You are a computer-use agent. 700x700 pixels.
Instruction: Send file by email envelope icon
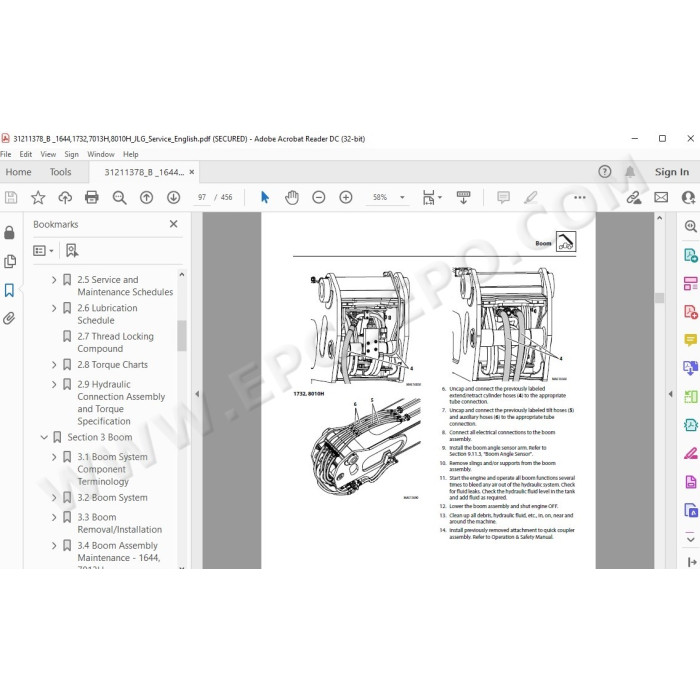click(661, 197)
